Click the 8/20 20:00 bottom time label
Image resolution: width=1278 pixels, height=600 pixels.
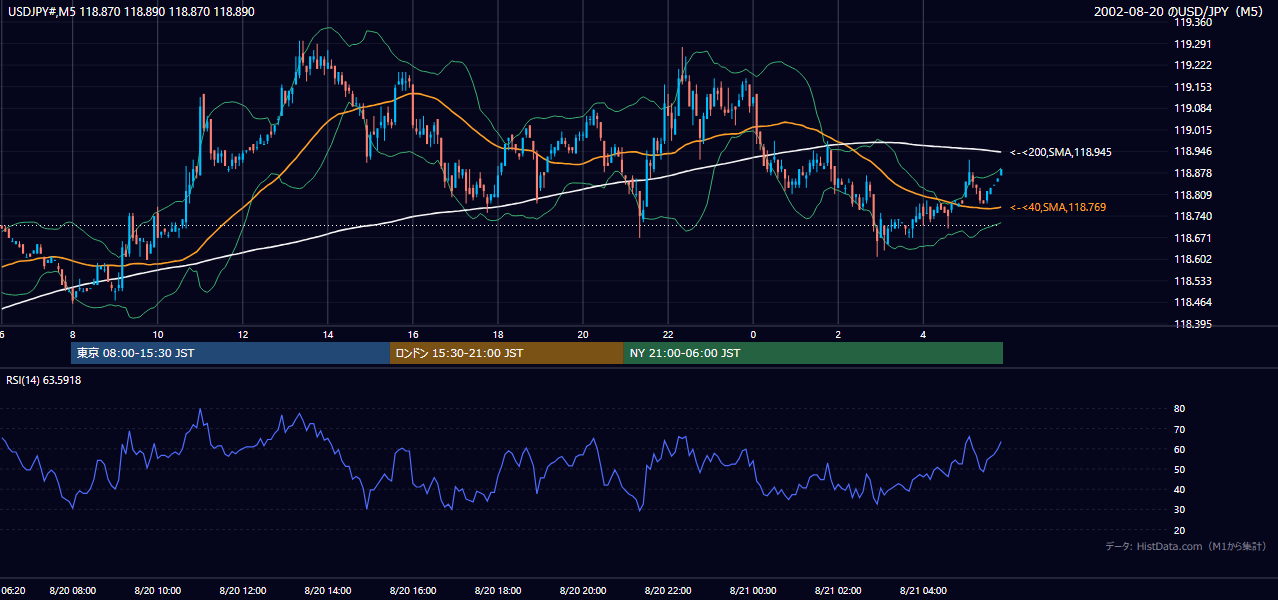pyautogui.click(x=583, y=591)
